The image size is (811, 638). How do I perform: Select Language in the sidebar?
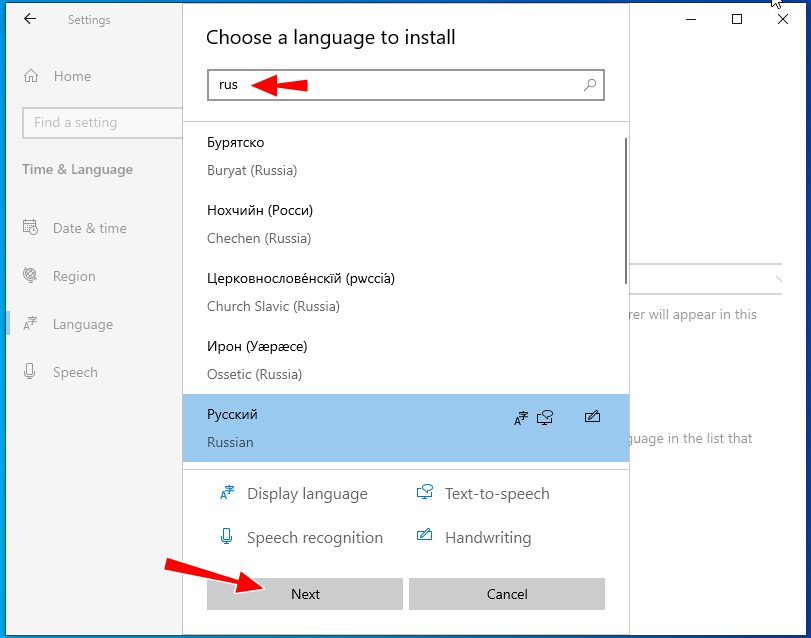(83, 324)
